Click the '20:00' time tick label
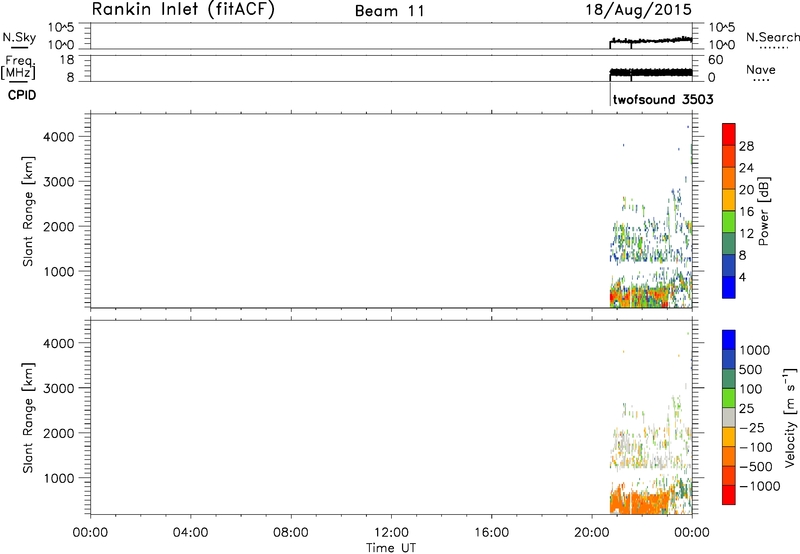 click(x=592, y=533)
